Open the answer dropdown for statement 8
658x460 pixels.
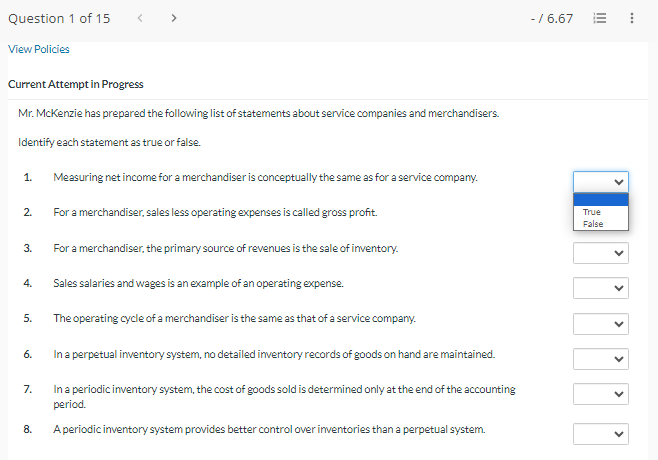click(601, 434)
